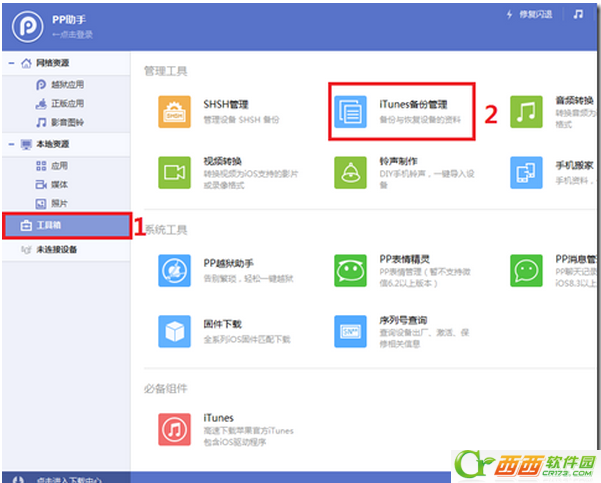Viewport: 601px width, 483px height.
Task: Click the 视频转换 title text
Action: (222, 161)
